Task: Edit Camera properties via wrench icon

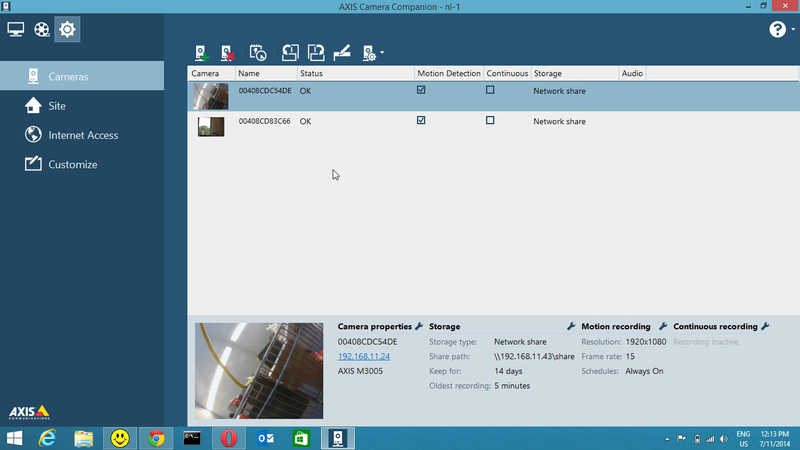Action: 419,326
